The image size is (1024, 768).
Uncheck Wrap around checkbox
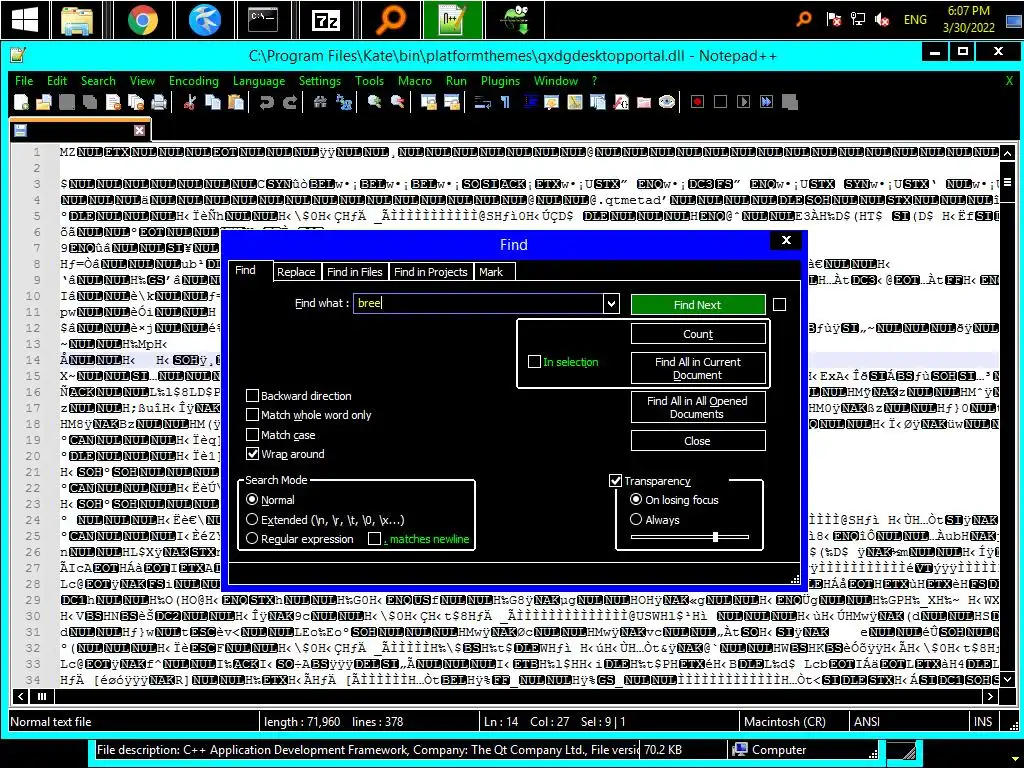(x=252, y=454)
